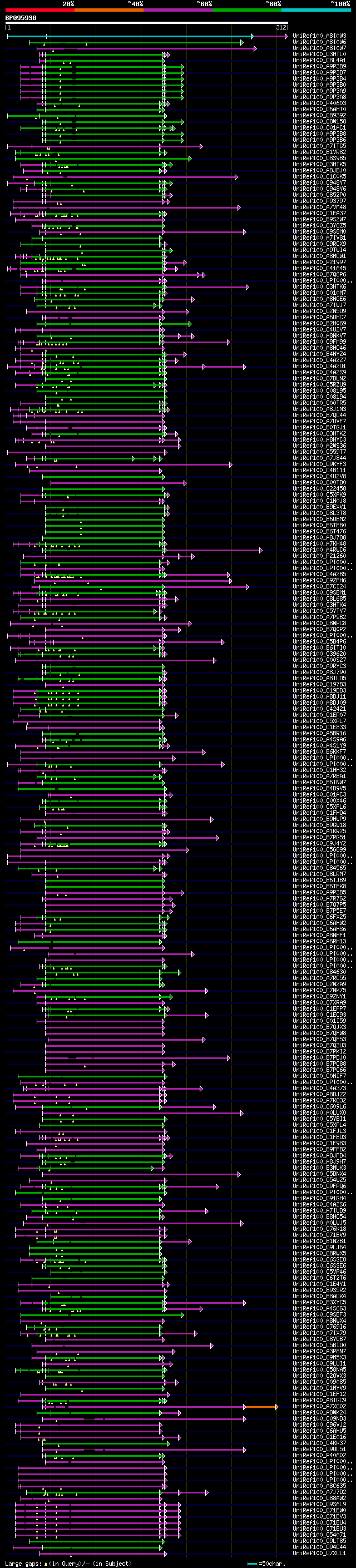356x1568 pixels.
Task: Open hit UniRef100_O22458
Action: [319, 489]
